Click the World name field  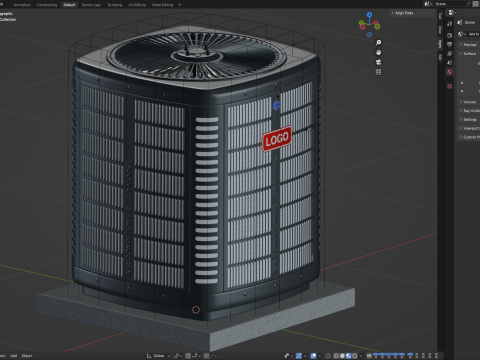[x=474, y=34]
